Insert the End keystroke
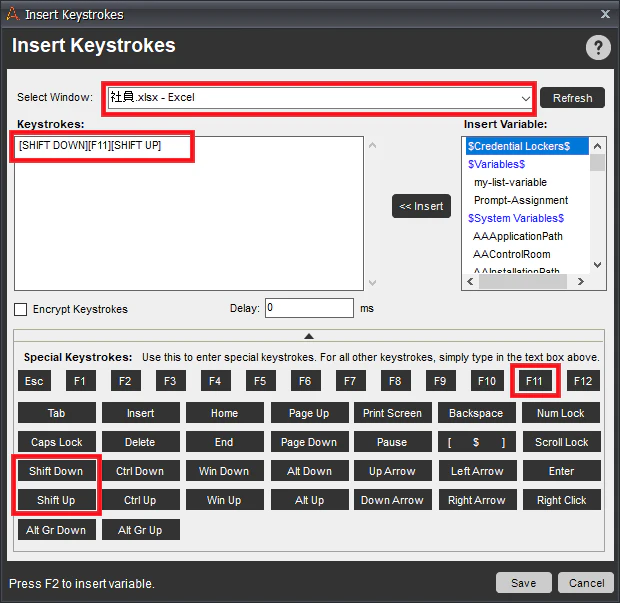The height and width of the screenshot is (603, 620). pos(225,442)
